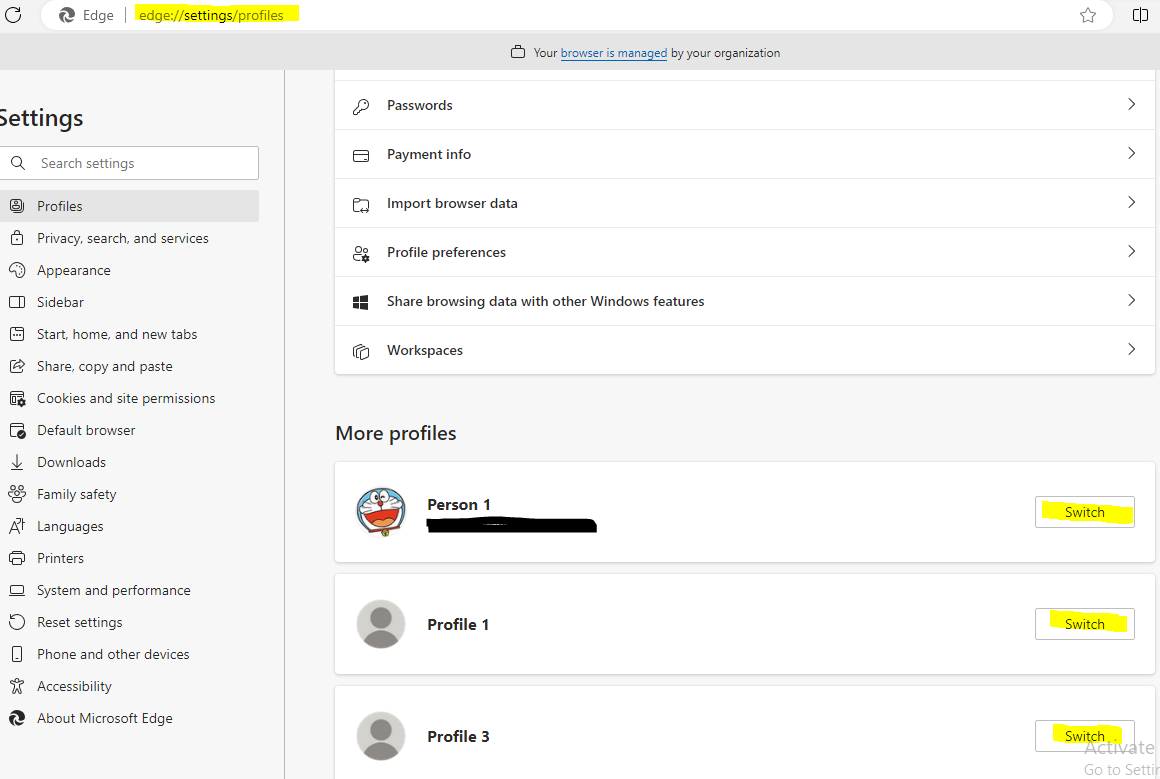Click the Default browser icon

(17, 430)
